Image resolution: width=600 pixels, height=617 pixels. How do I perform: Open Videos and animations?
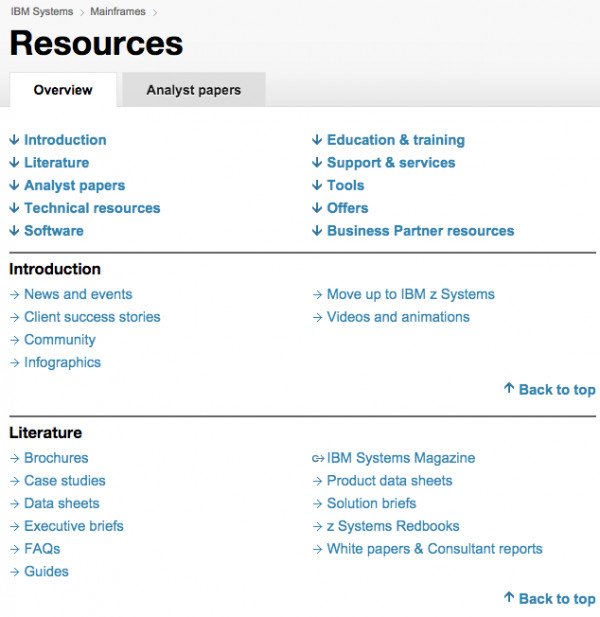398,317
